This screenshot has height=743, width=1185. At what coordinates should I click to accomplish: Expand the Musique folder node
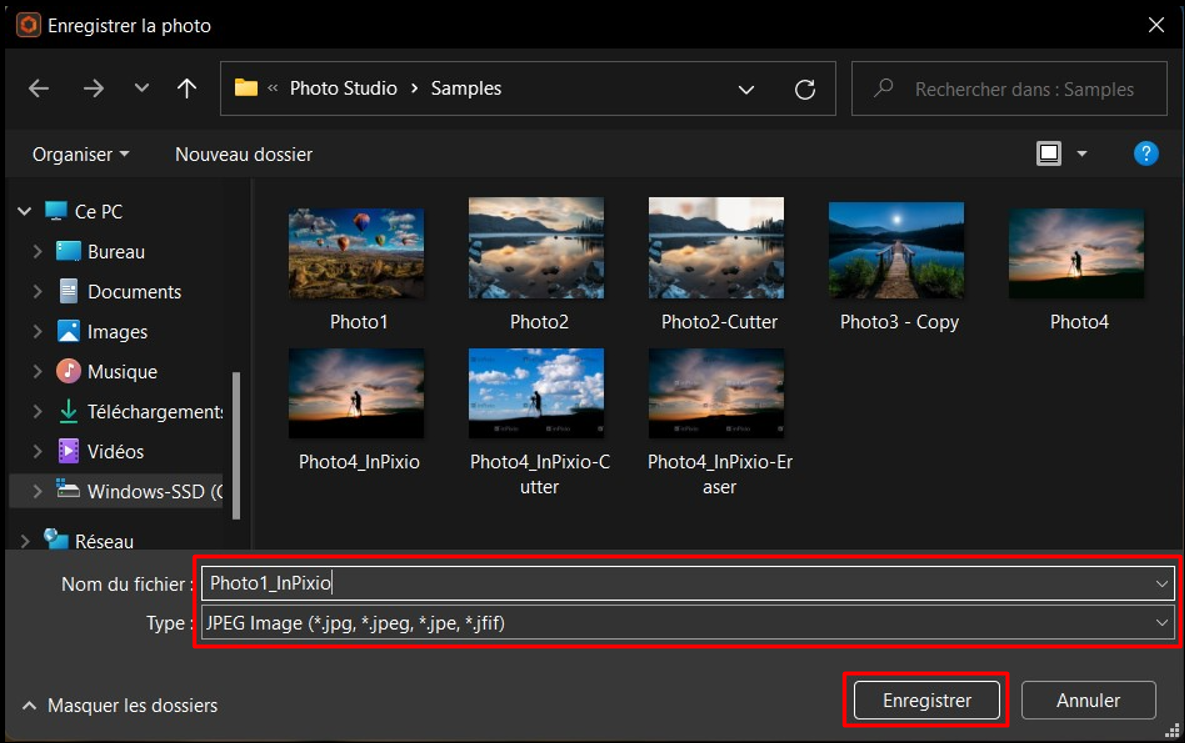click(37, 371)
